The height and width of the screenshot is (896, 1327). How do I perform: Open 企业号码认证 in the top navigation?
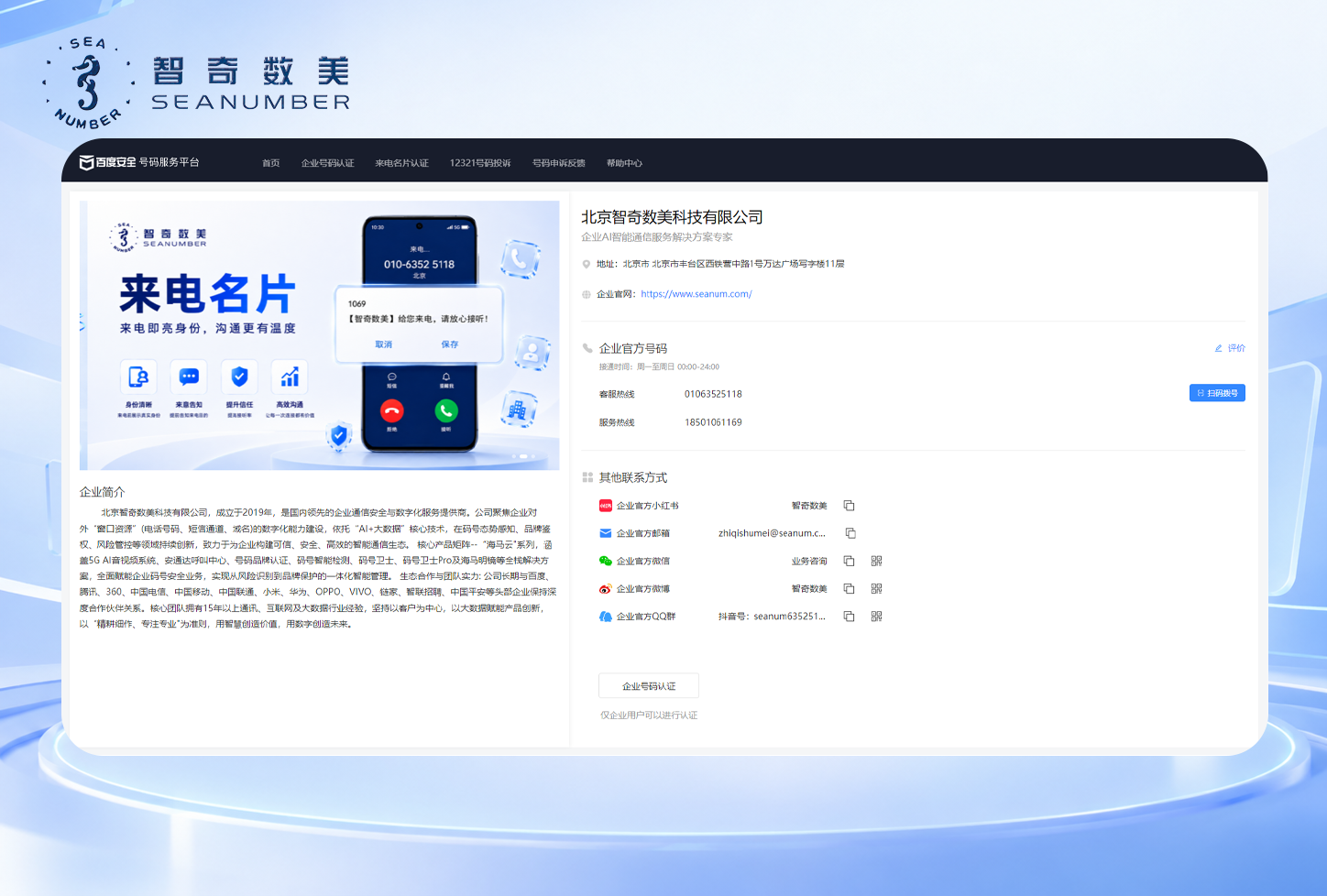[328, 163]
